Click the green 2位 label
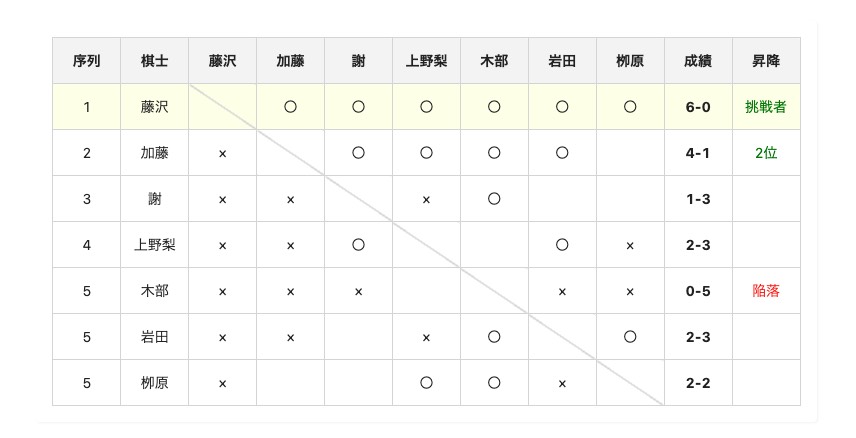 click(766, 153)
